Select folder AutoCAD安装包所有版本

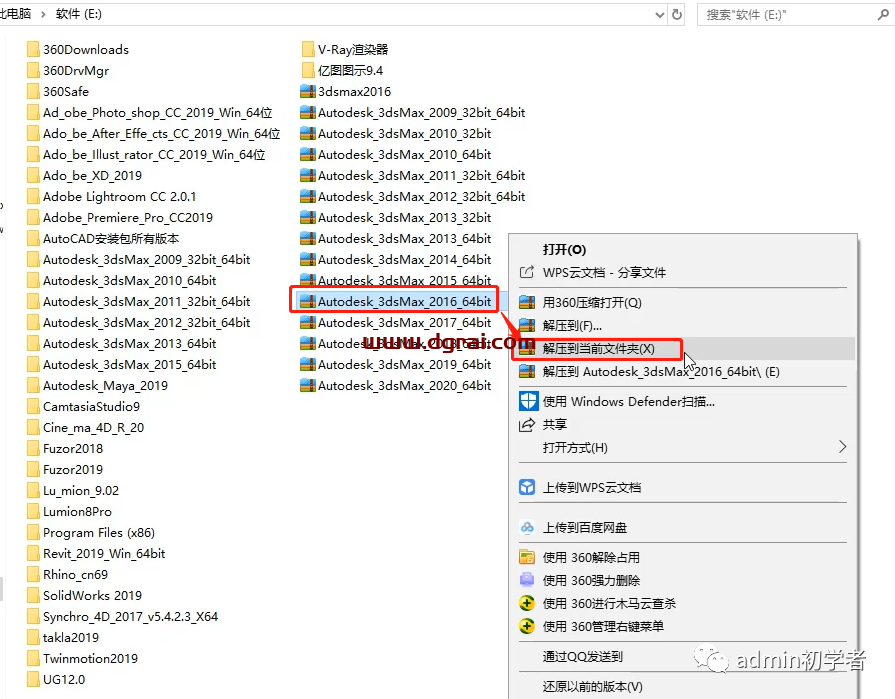click(x=111, y=239)
